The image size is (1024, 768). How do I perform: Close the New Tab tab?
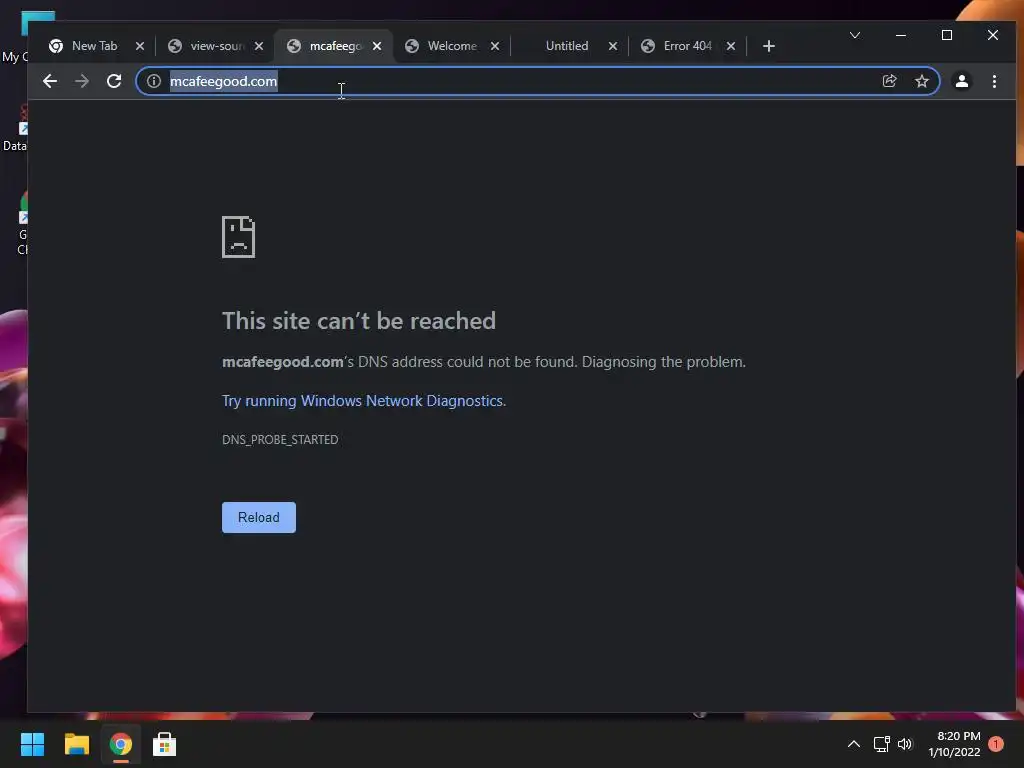139,46
